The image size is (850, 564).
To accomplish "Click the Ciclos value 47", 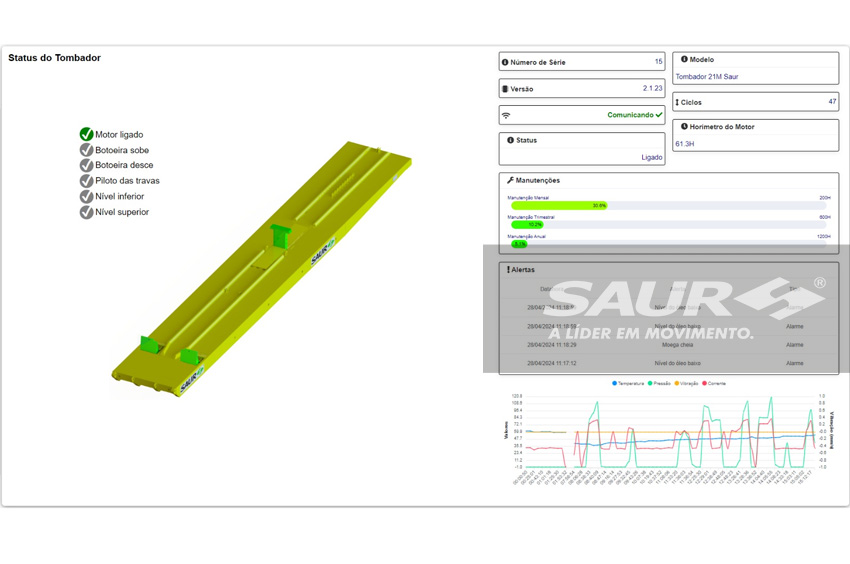I will [x=833, y=101].
